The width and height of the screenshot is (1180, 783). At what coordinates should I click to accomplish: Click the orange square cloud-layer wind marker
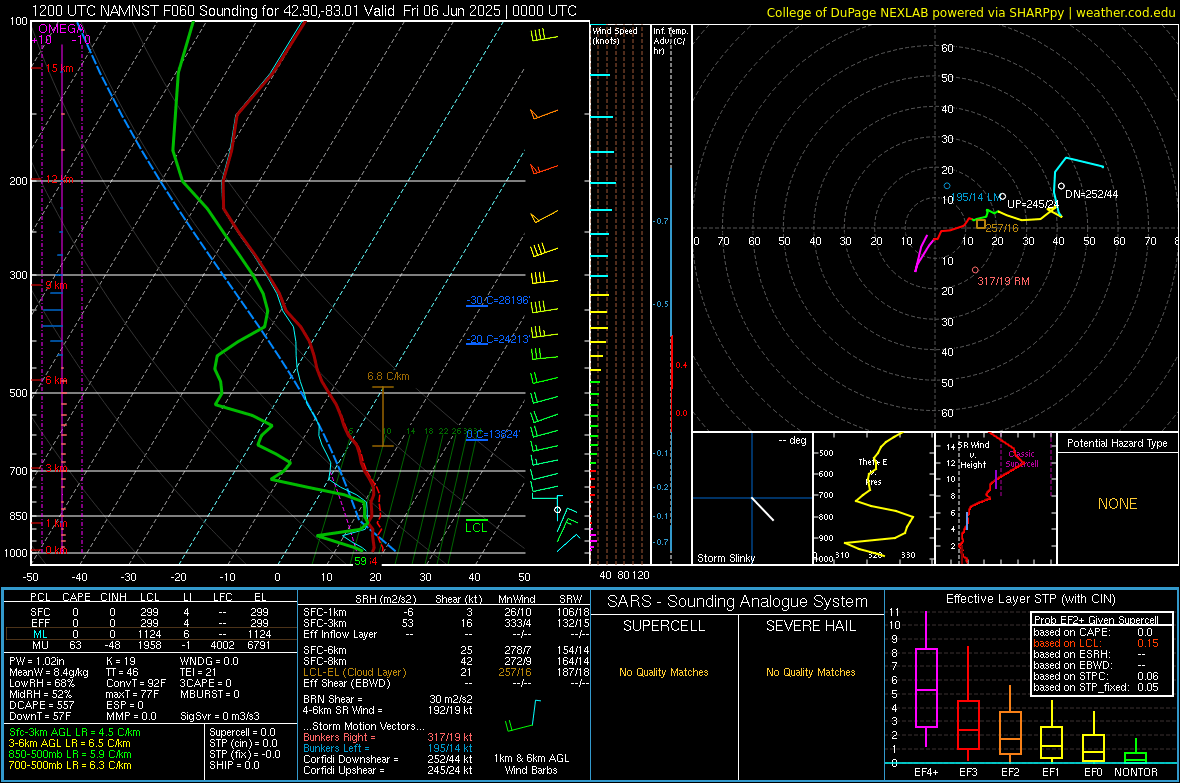[981, 224]
